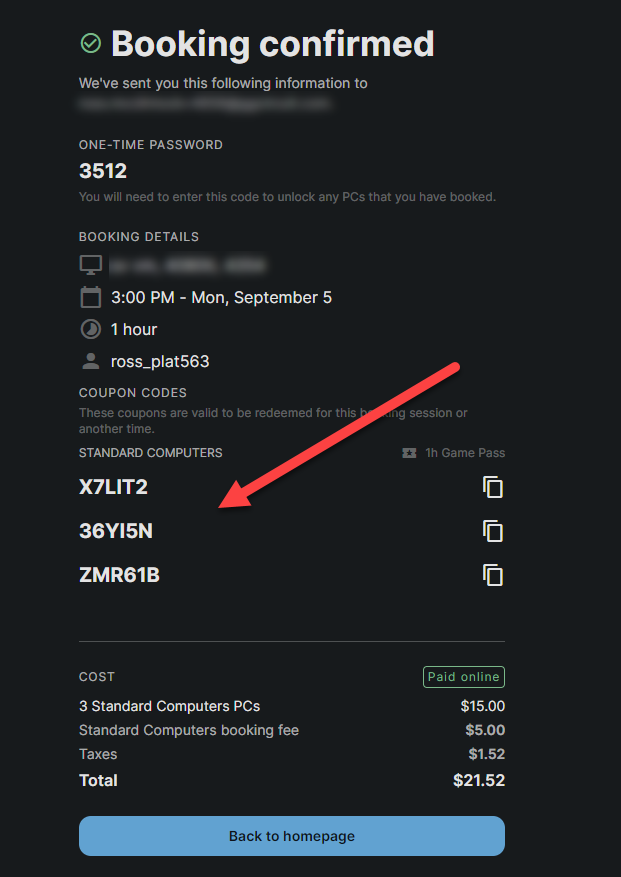Click the green booking confirmed checkmark icon

coord(91,44)
